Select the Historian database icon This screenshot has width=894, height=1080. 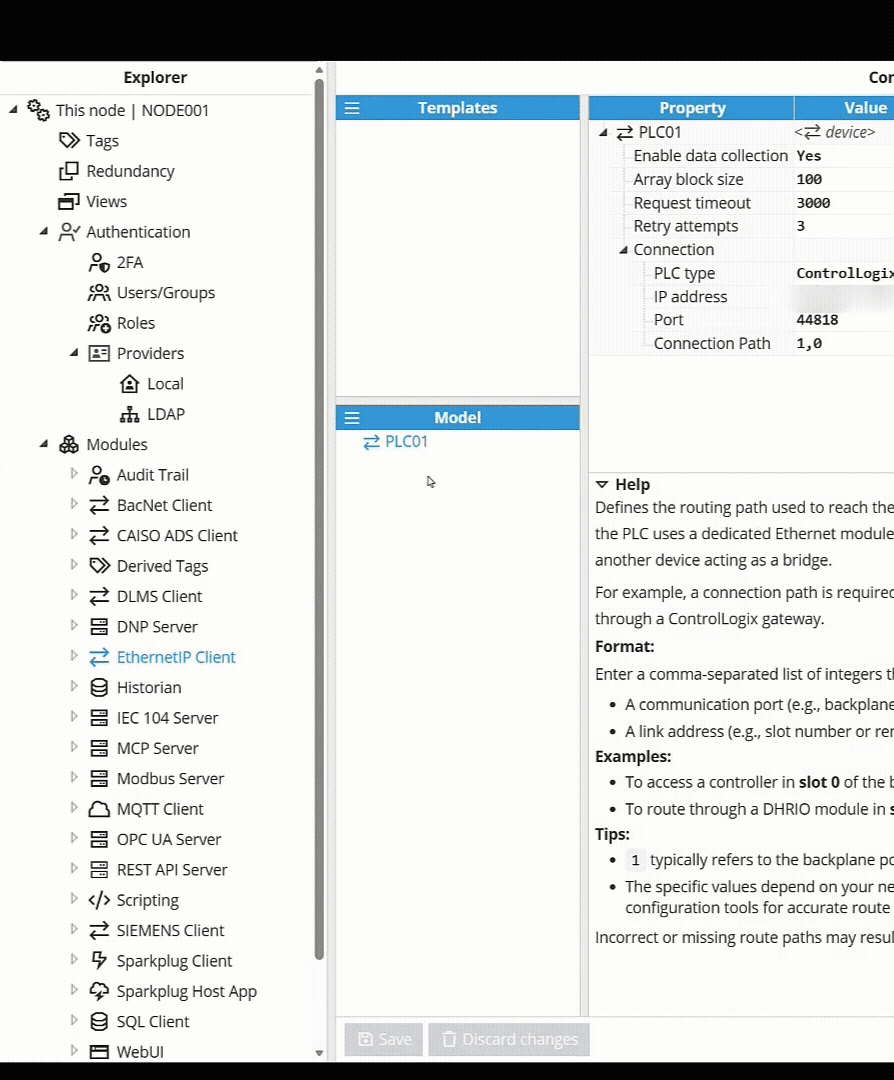pos(99,687)
